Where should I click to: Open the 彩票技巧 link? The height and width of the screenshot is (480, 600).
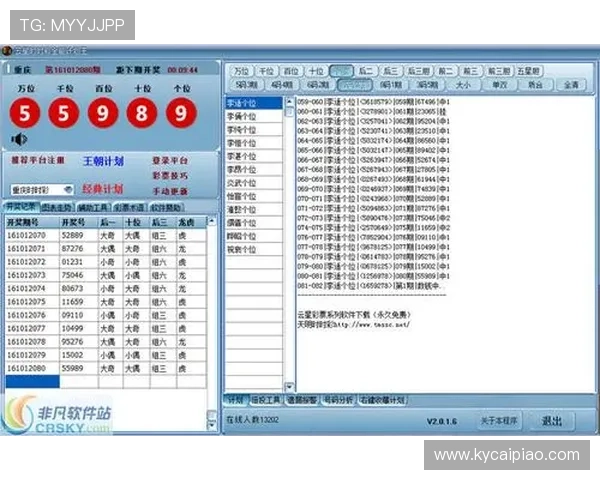[170, 176]
